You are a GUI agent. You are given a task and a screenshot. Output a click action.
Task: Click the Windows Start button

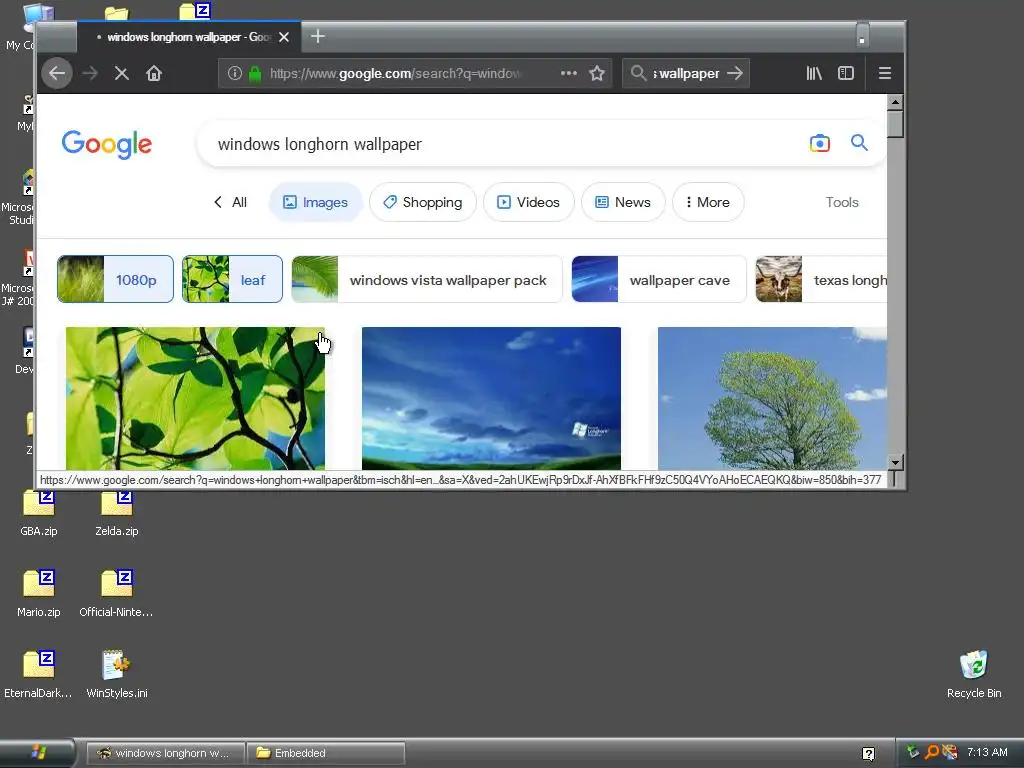click(x=38, y=753)
